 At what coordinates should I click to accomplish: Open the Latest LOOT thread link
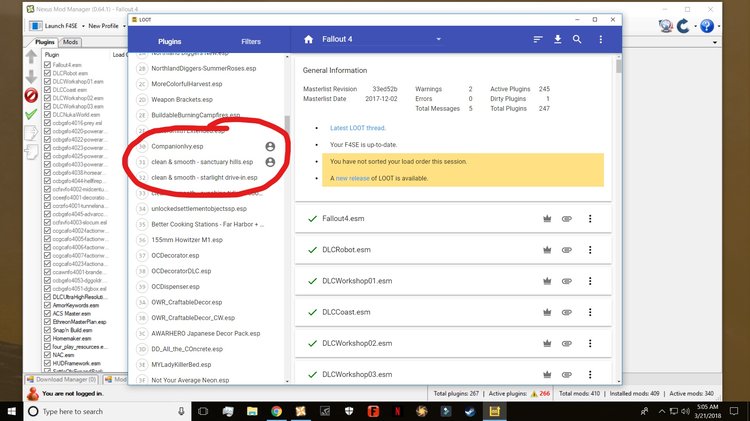358,128
